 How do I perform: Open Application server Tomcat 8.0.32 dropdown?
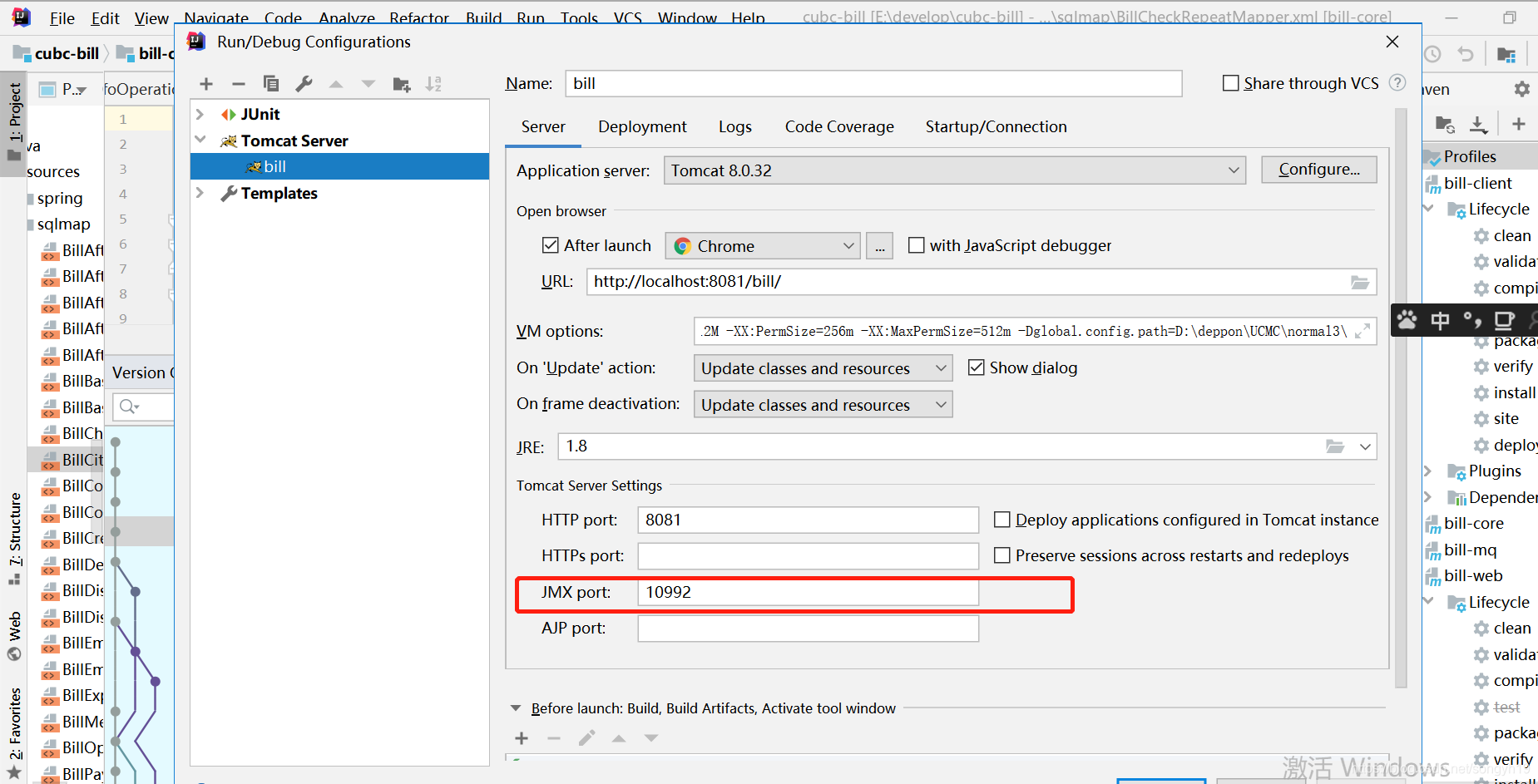click(x=954, y=170)
